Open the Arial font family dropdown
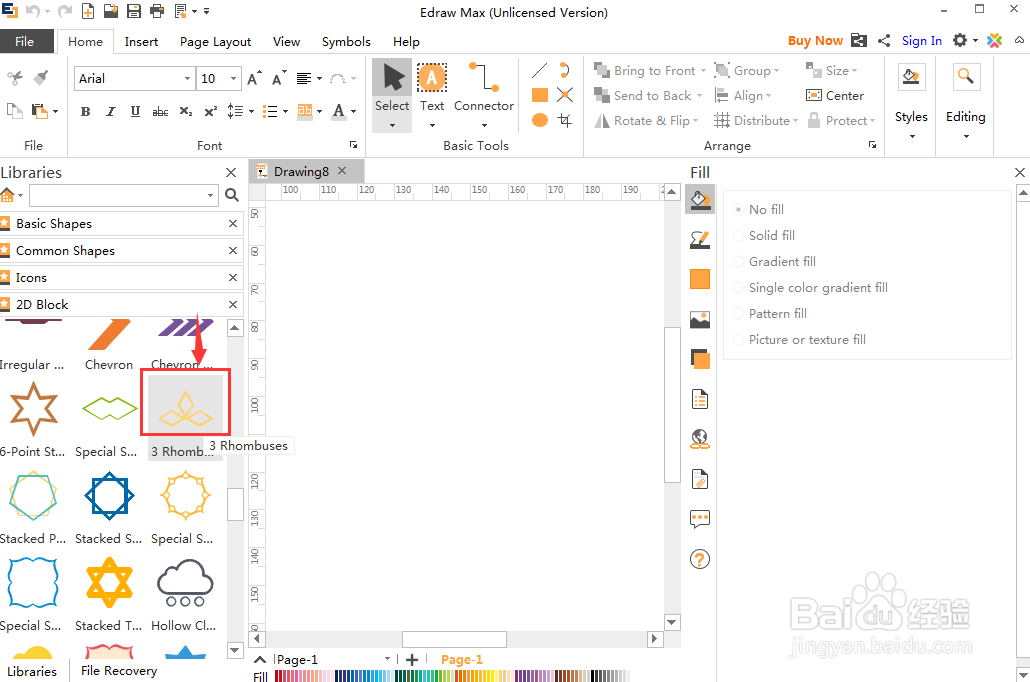Viewport: 1030px width, 682px height. pyautogui.click(x=187, y=79)
